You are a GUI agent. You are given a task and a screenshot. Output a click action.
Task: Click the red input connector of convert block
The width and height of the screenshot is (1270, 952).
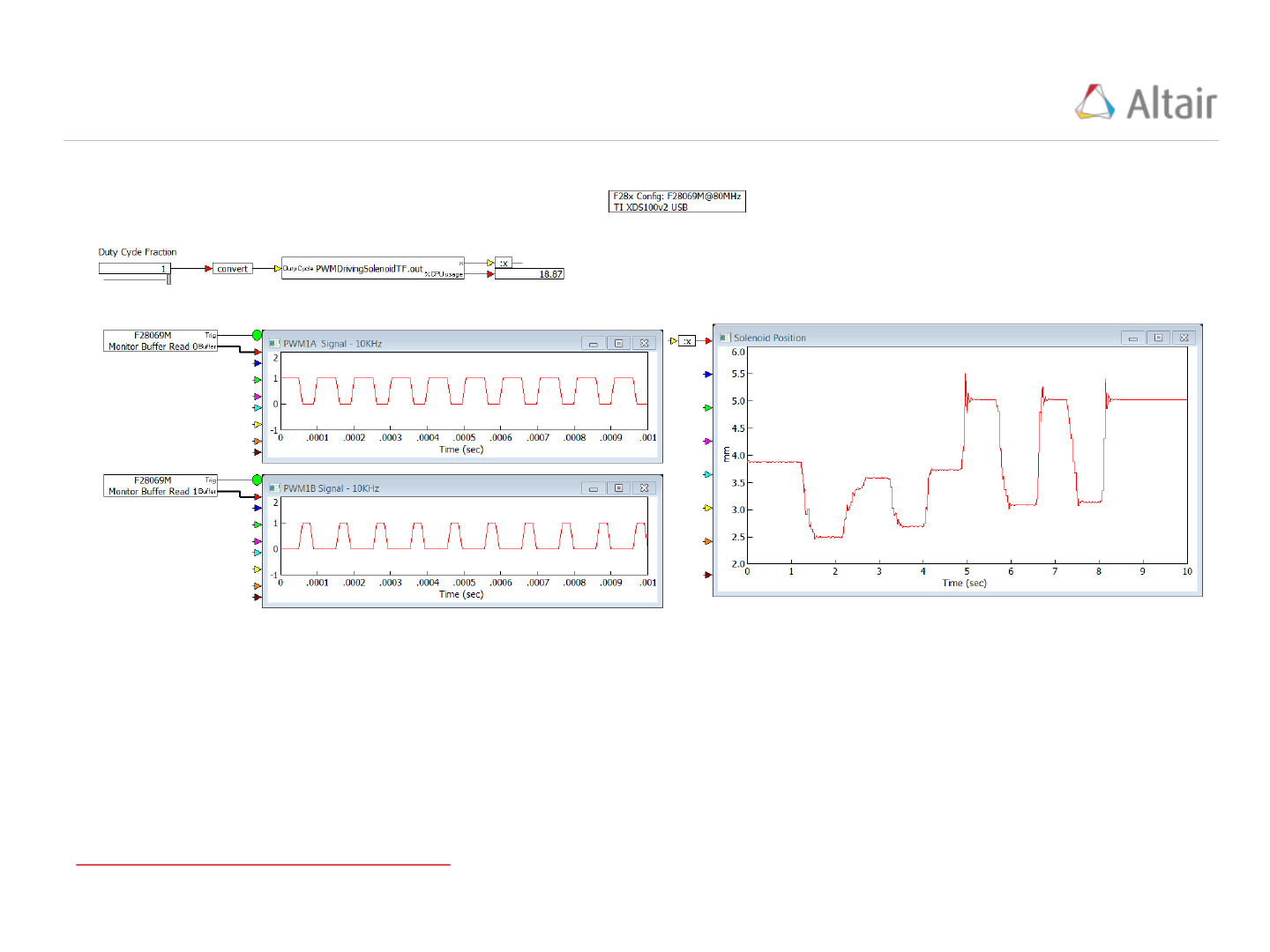[208, 269]
